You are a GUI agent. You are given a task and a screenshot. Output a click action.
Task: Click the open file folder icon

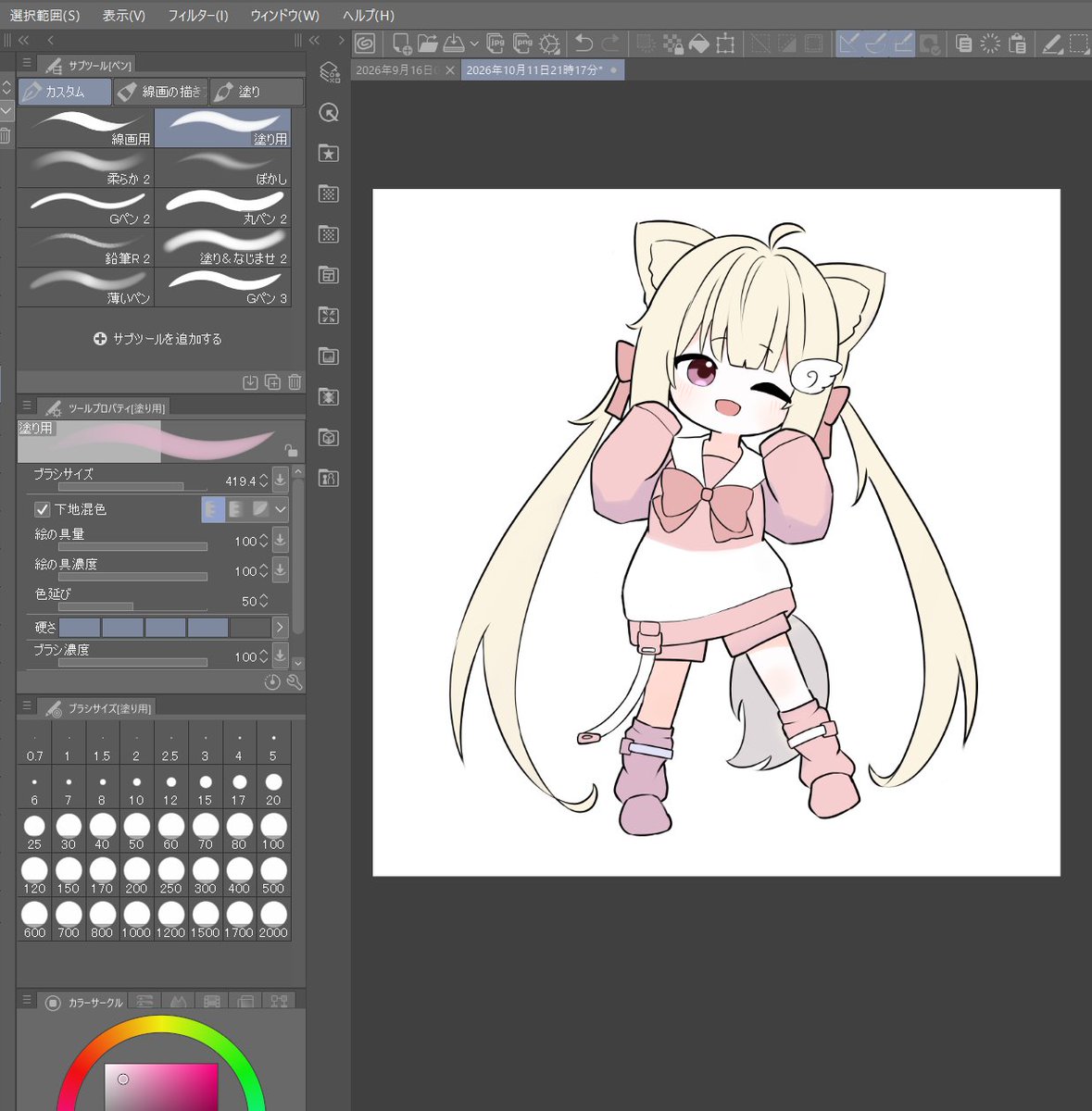[427, 43]
